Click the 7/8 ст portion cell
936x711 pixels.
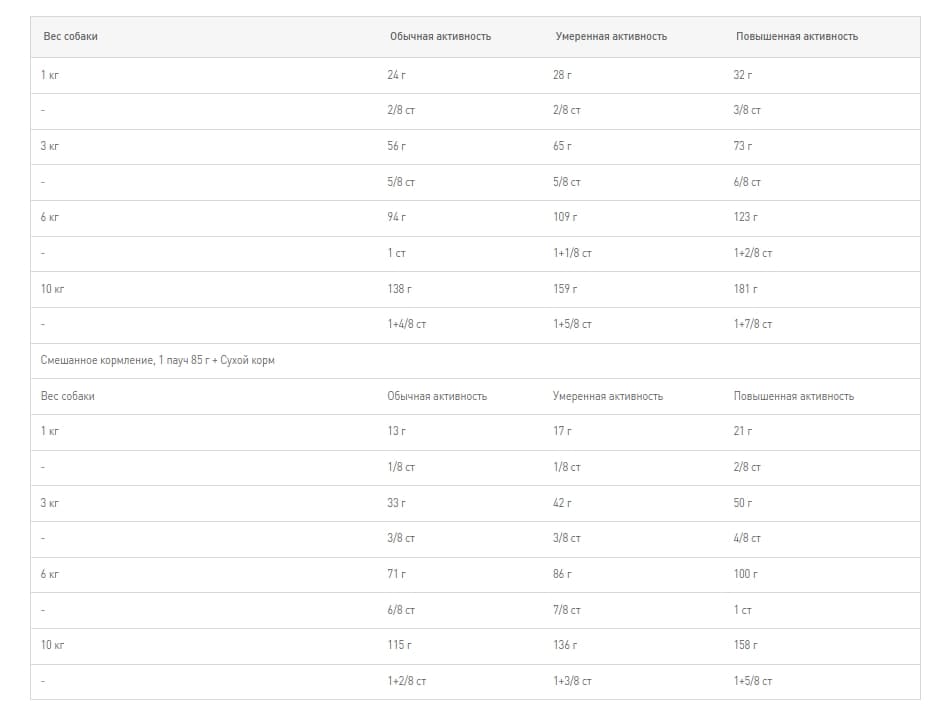point(566,610)
